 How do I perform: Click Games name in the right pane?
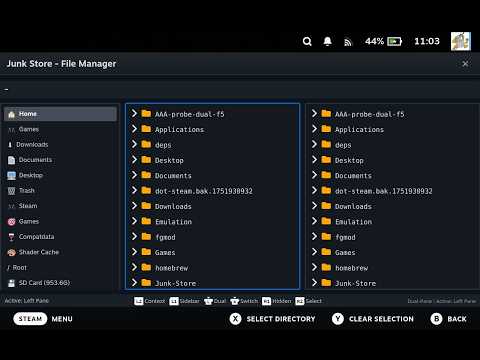tap(345, 253)
